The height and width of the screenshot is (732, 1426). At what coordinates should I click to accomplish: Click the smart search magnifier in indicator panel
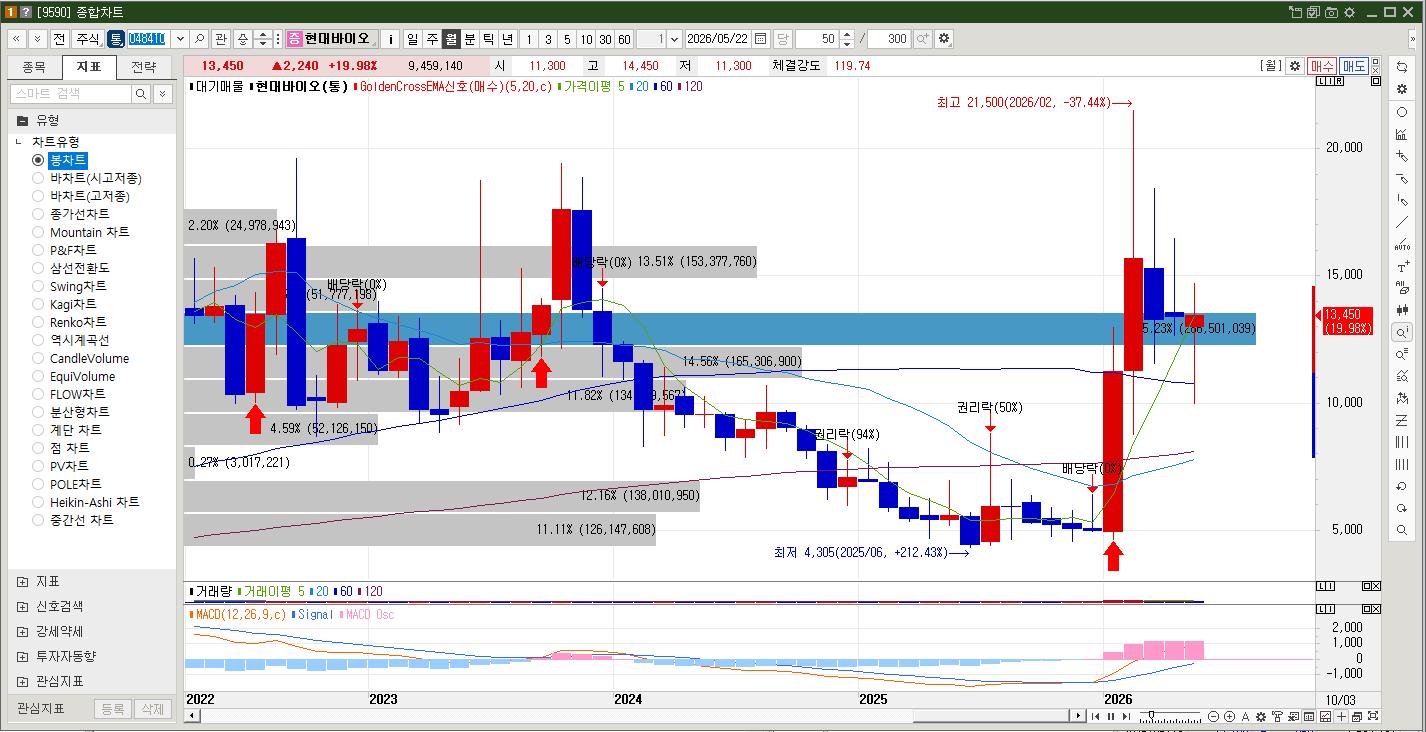click(142, 93)
